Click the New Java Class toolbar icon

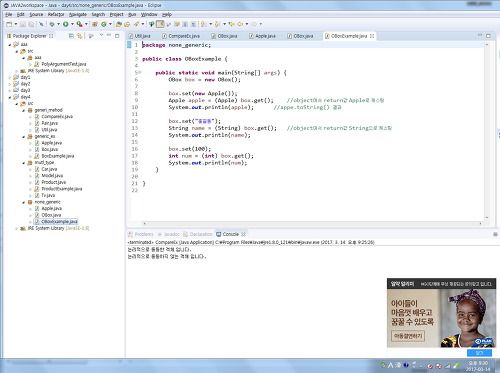point(104,24)
